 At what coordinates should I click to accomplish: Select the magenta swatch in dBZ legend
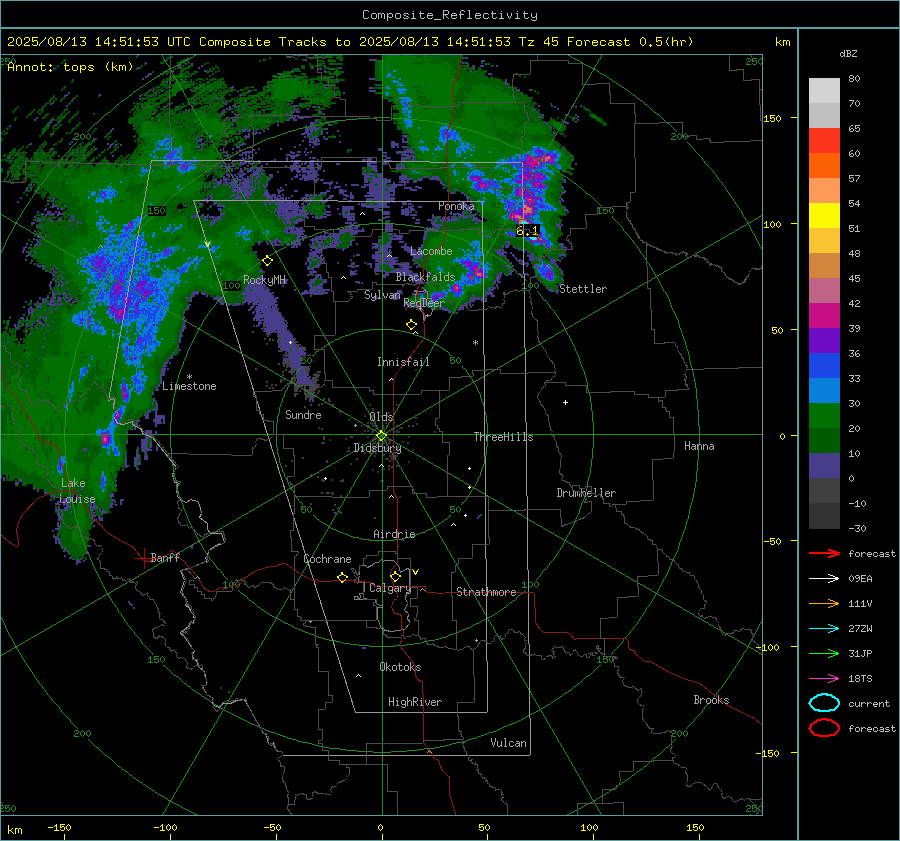[824, 316]
